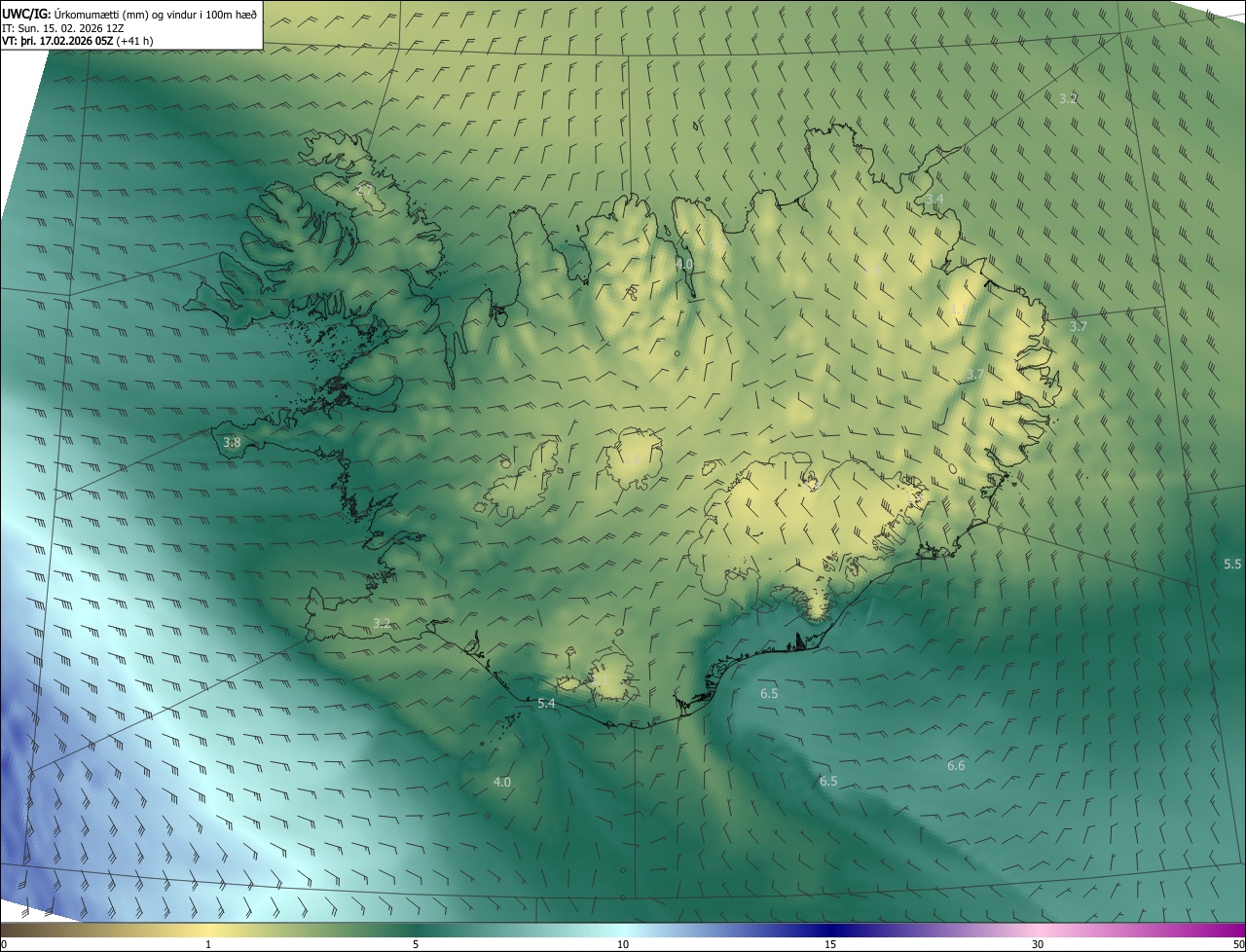Click the color scale label "10"

(623, 944)
